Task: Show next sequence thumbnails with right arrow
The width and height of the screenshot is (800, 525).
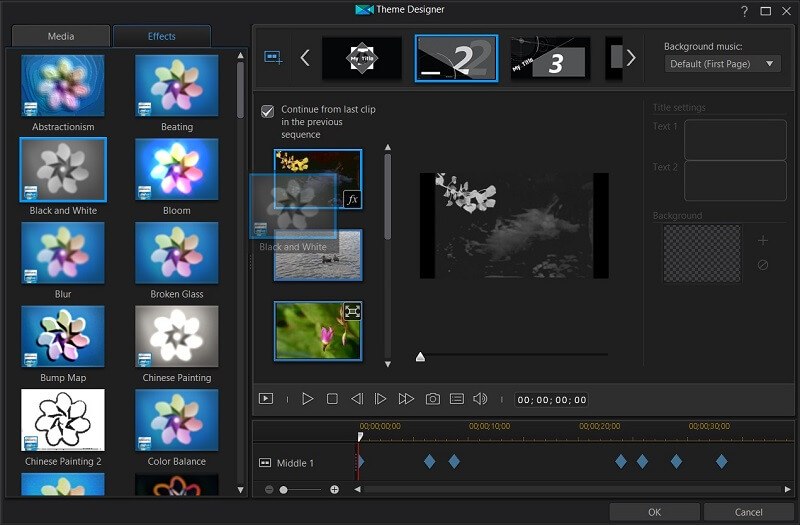Action: click(x=631, y=58)
